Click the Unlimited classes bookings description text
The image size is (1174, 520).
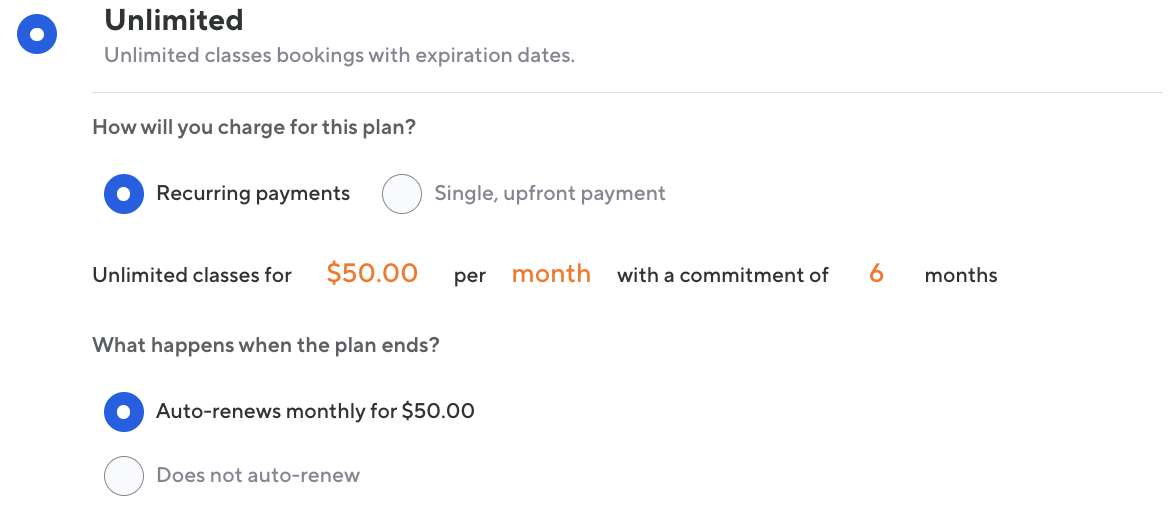pos(339,55)
